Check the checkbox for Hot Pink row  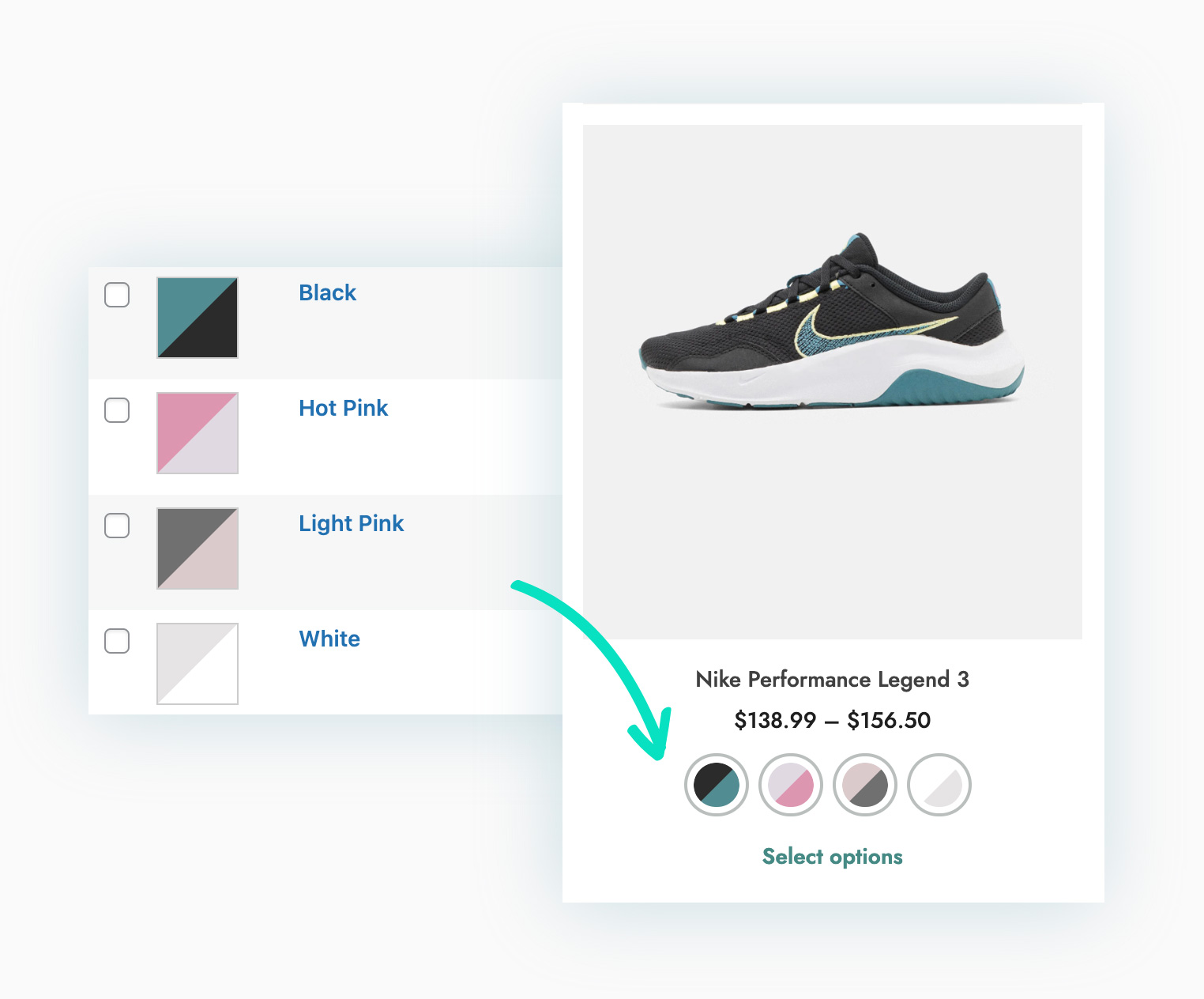(x=117, y=410)
